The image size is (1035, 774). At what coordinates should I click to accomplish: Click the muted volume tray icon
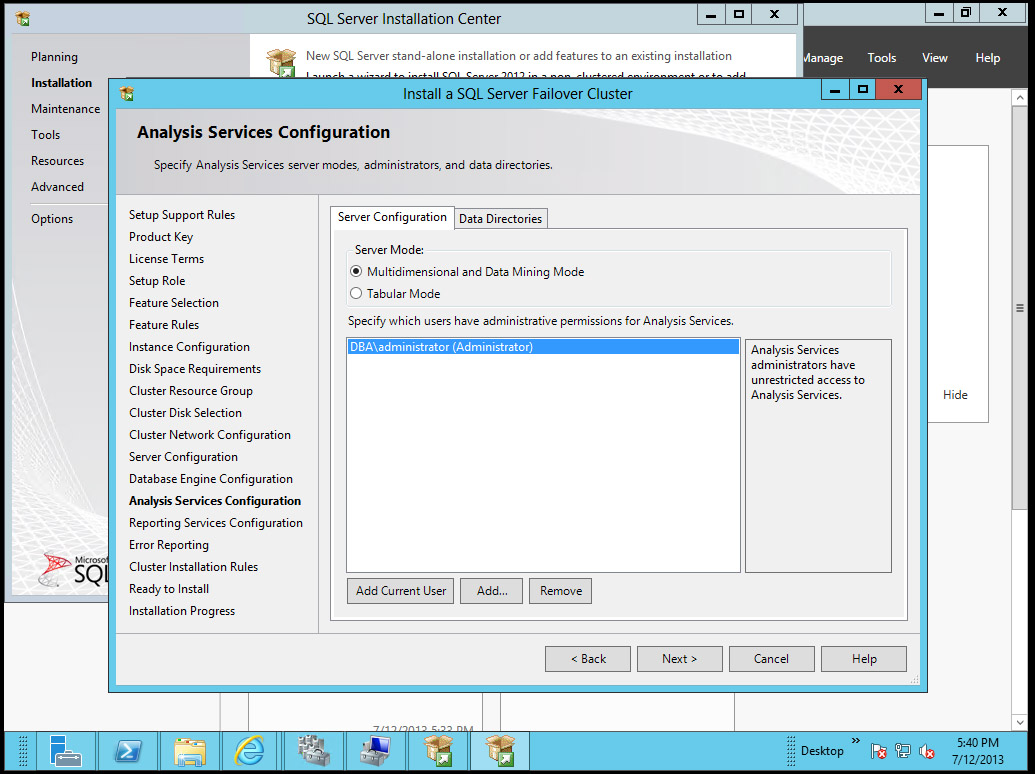pyautogui.click(x=926, y=750)
